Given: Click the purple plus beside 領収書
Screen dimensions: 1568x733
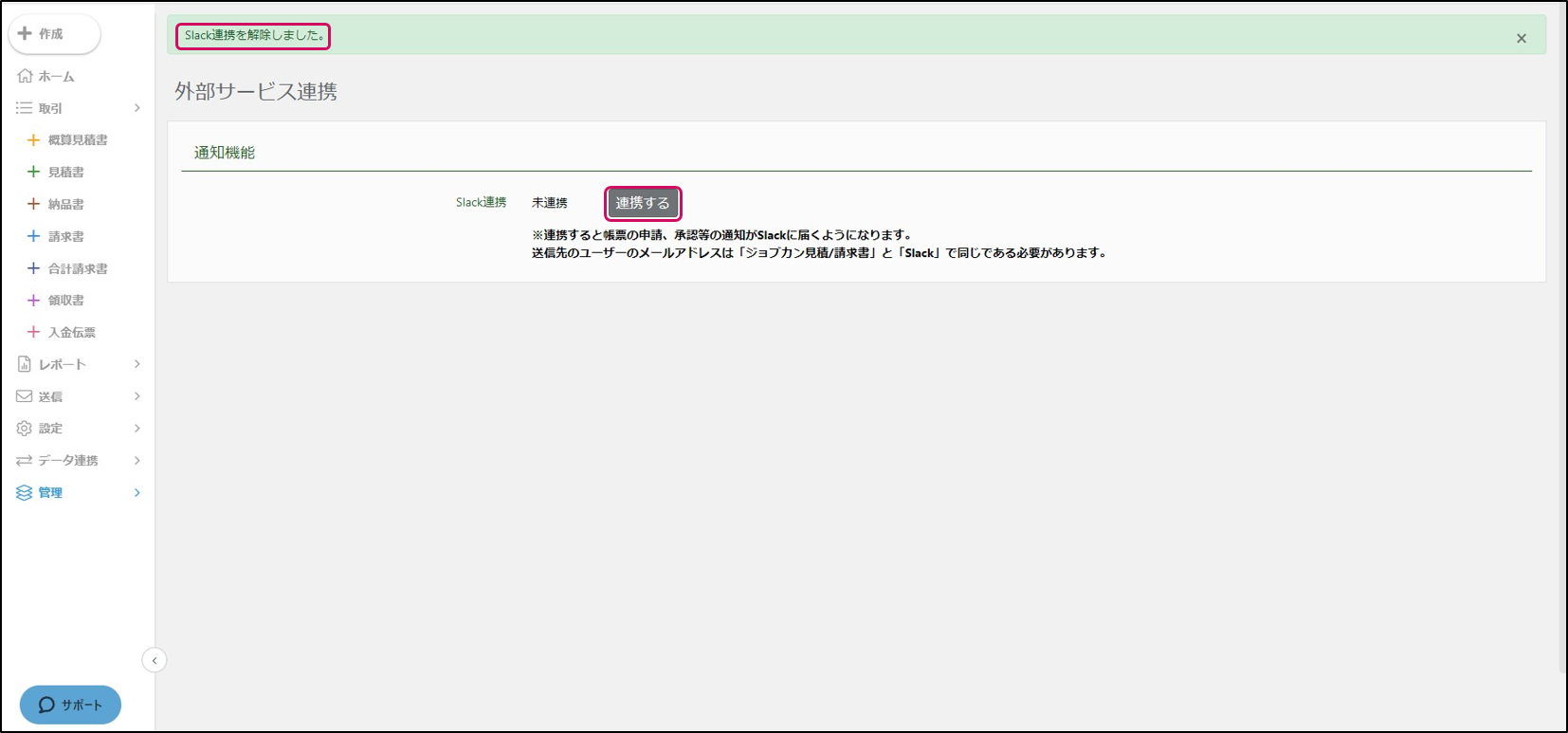Looking at the screenshot, I should [x=33, y=301].
